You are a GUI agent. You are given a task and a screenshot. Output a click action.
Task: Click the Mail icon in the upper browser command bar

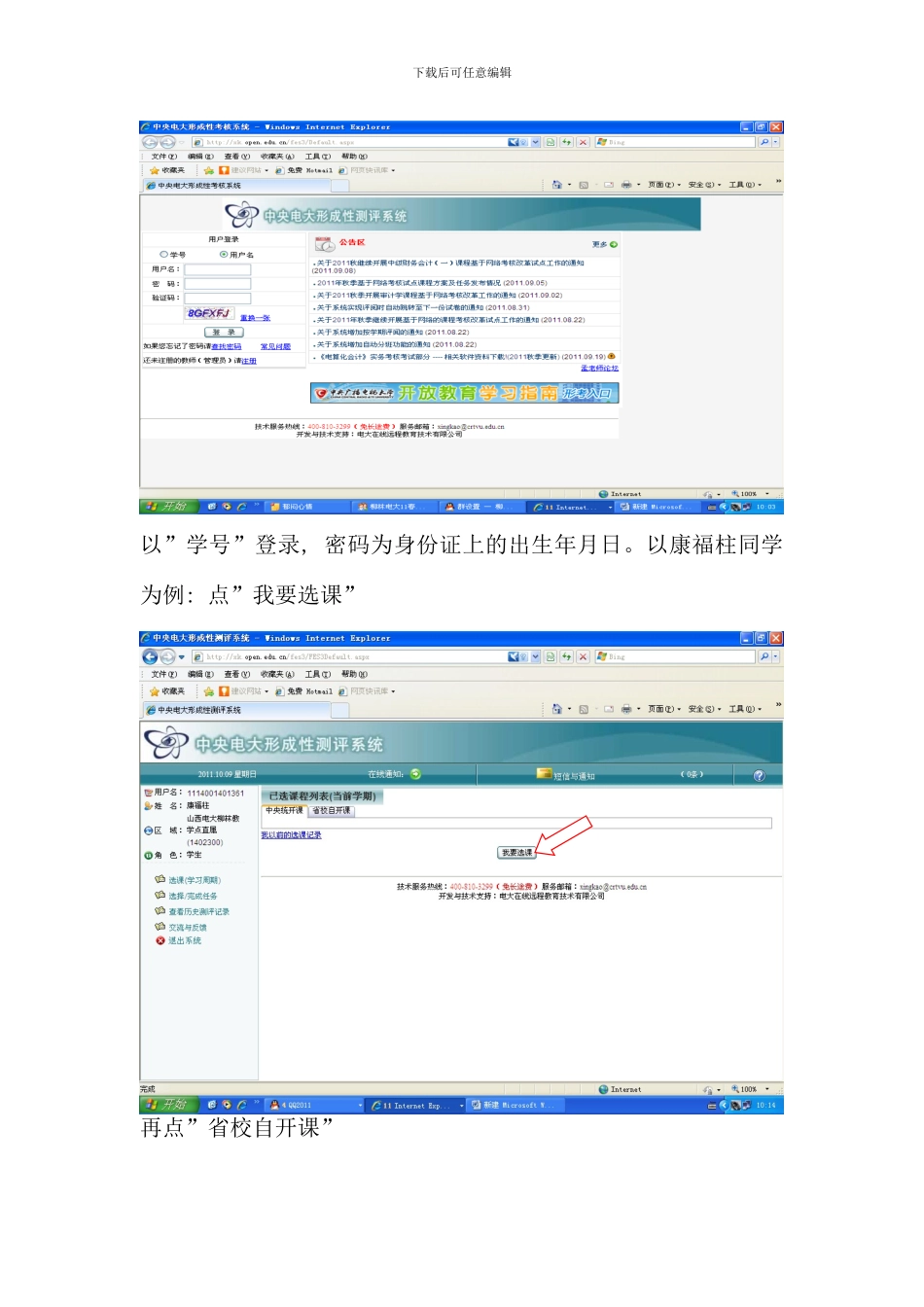(608, 184)
